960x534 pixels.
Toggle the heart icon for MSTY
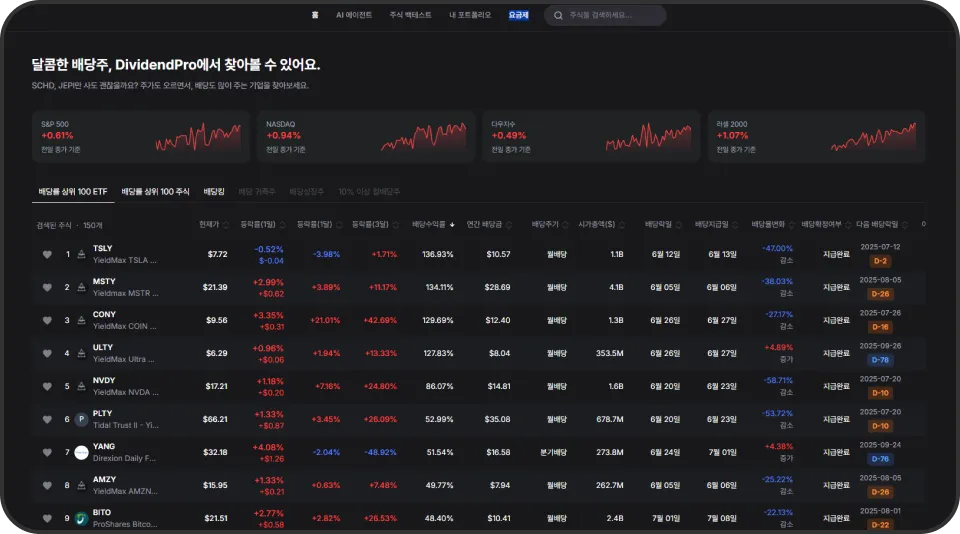47,287
